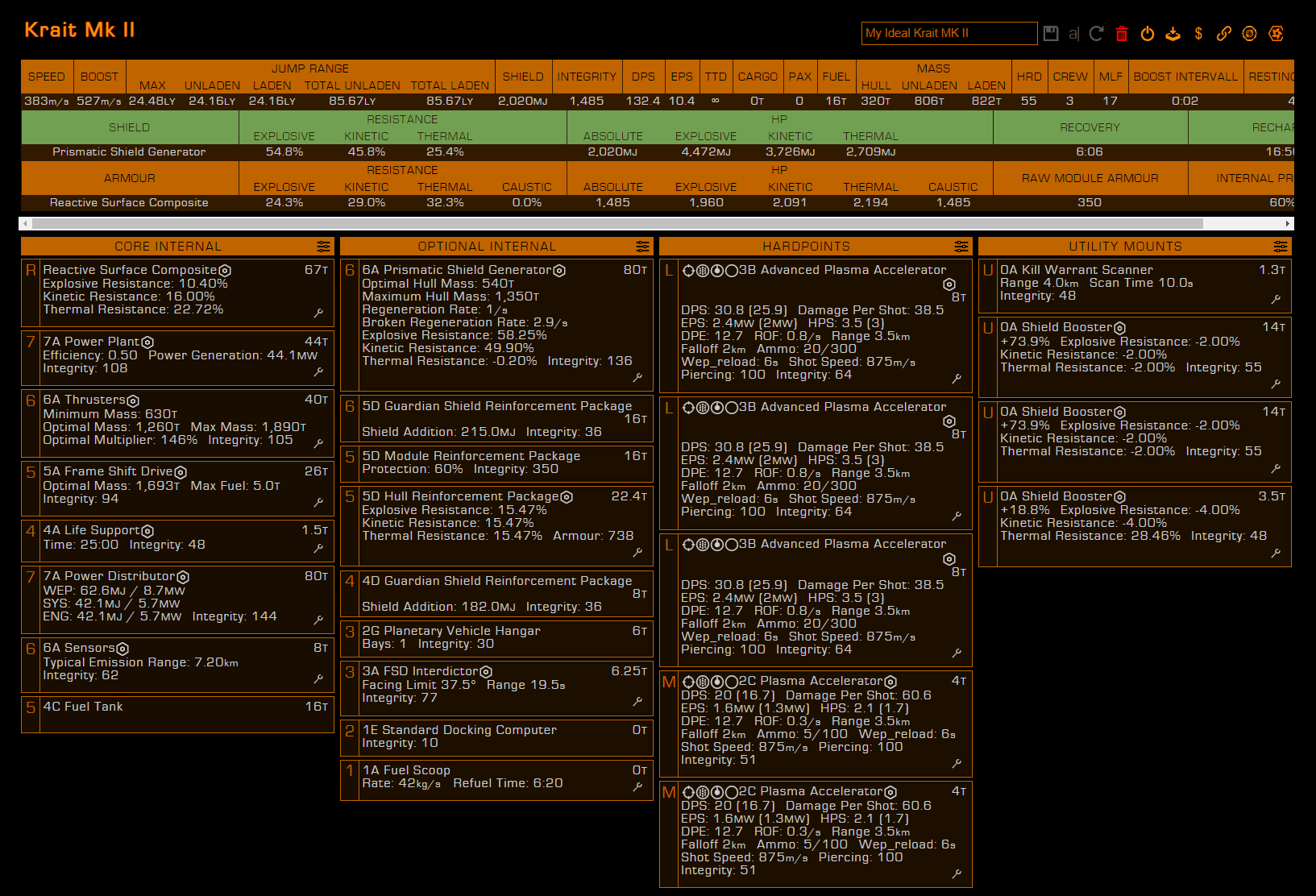
Task: Click wrench icon on 7A Power Distributor
Action: pyautogui.click(x=319, y=620)
